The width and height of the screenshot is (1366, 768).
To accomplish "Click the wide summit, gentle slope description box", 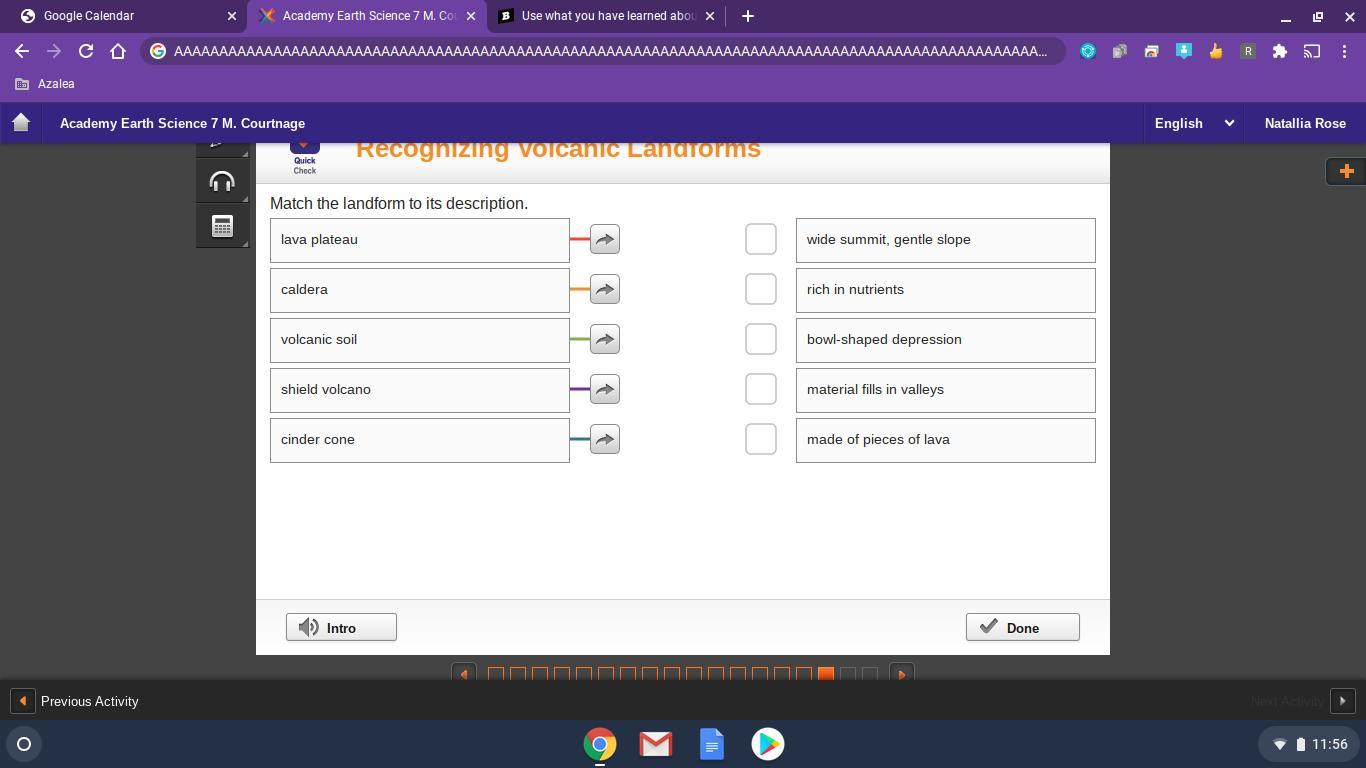I will (946, 240).
